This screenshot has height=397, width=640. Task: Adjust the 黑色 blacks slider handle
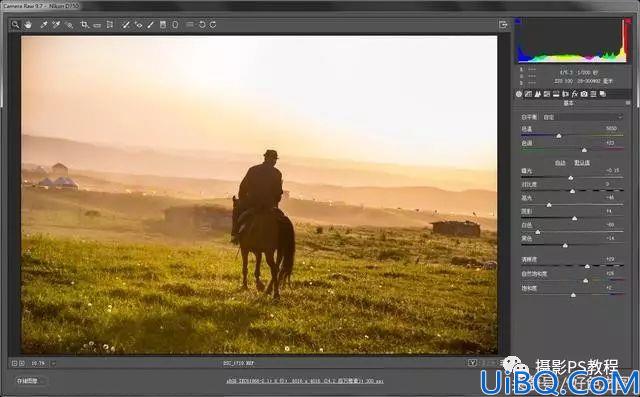tap(565, 246)
